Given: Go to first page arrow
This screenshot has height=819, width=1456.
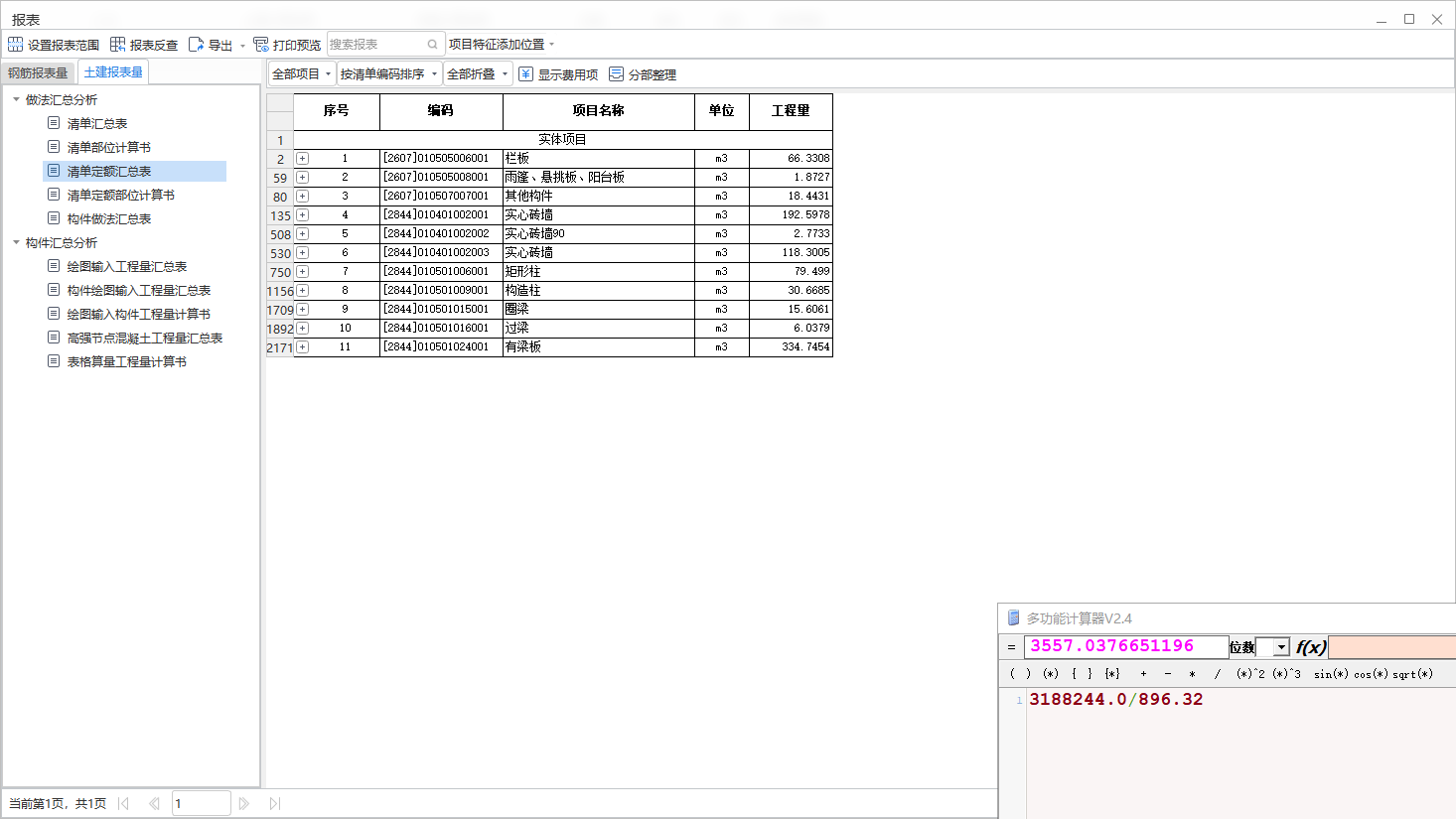Looking at the screenshot, I should pos(123,804).
